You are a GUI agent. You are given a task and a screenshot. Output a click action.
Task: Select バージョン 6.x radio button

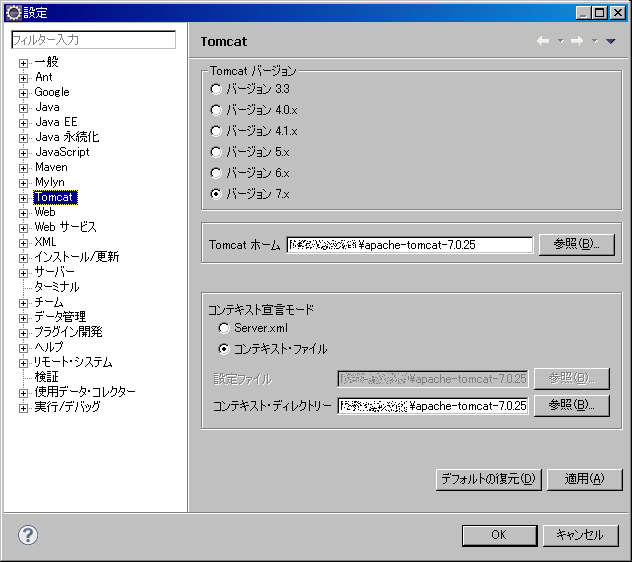[216, 173]
